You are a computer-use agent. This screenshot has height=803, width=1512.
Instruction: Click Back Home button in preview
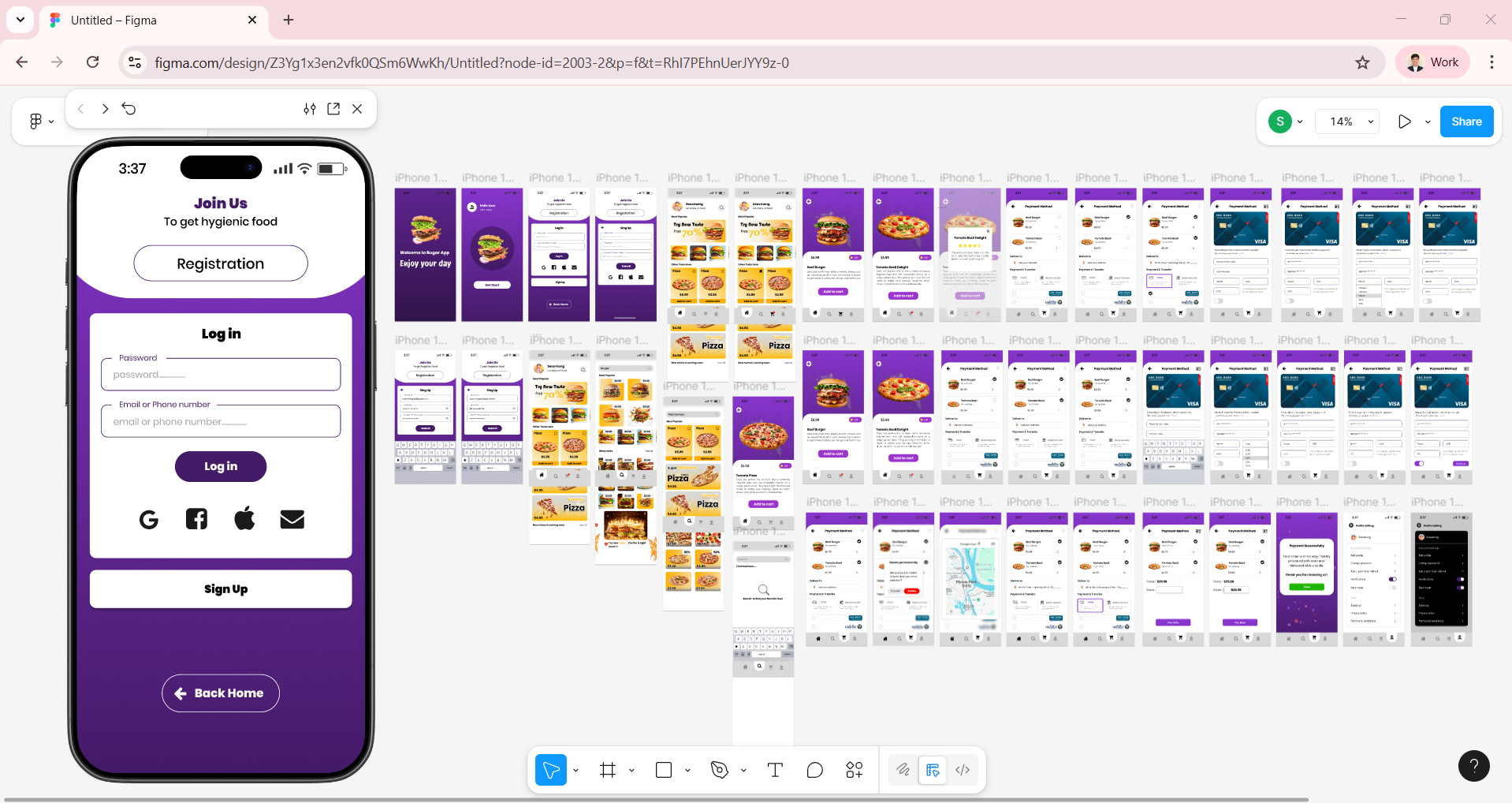coord(221,693)
